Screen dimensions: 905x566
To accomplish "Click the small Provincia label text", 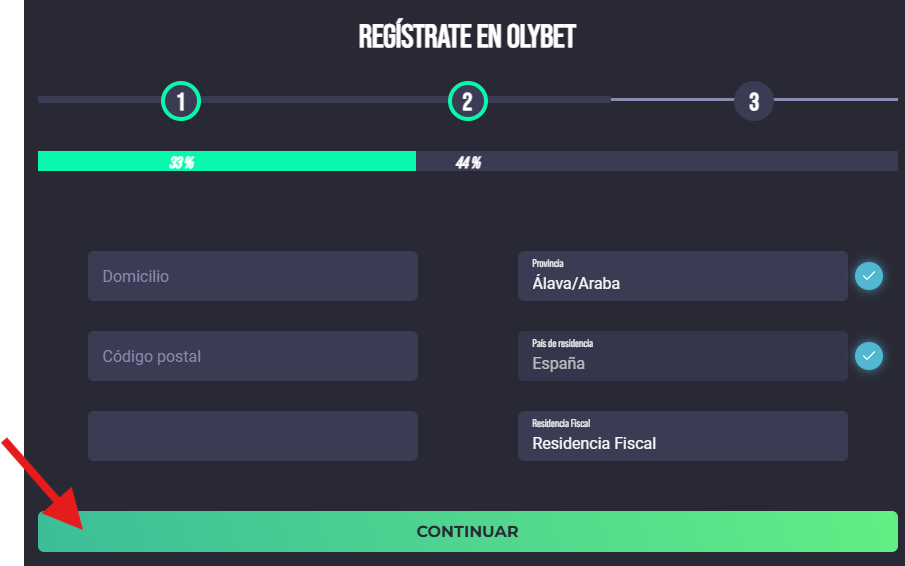I will coord(548,263).
